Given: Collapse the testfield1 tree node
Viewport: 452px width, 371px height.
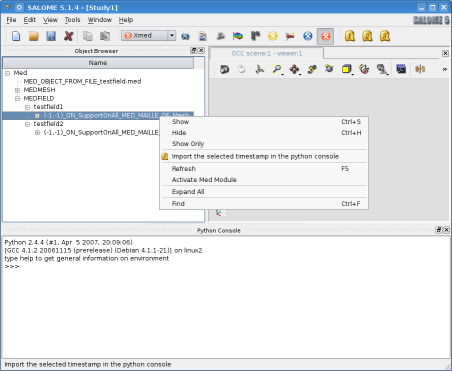Looking at the screenshot, I should 27,107.
